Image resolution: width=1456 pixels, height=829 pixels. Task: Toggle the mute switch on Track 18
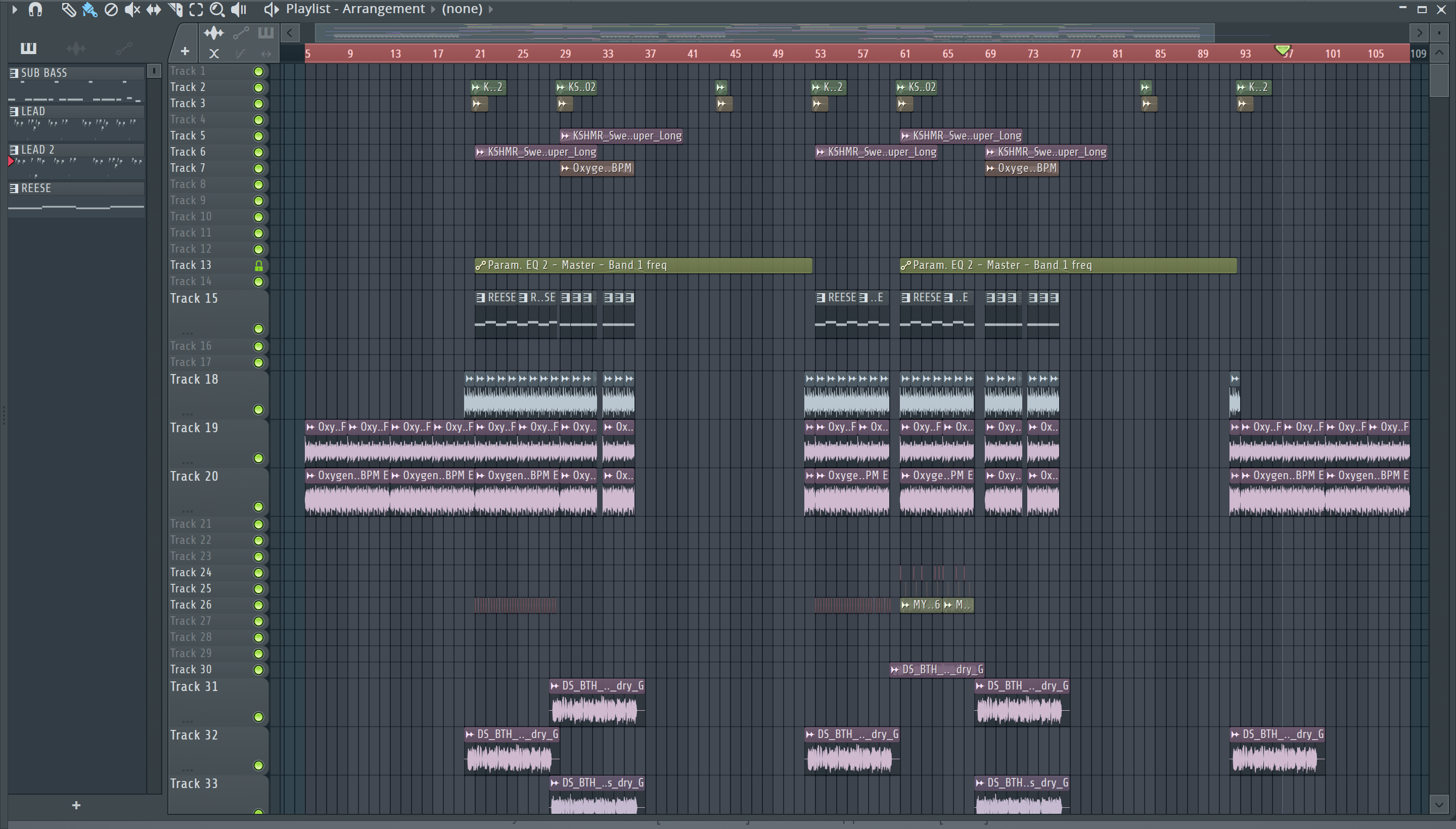[x=258, y=410]
